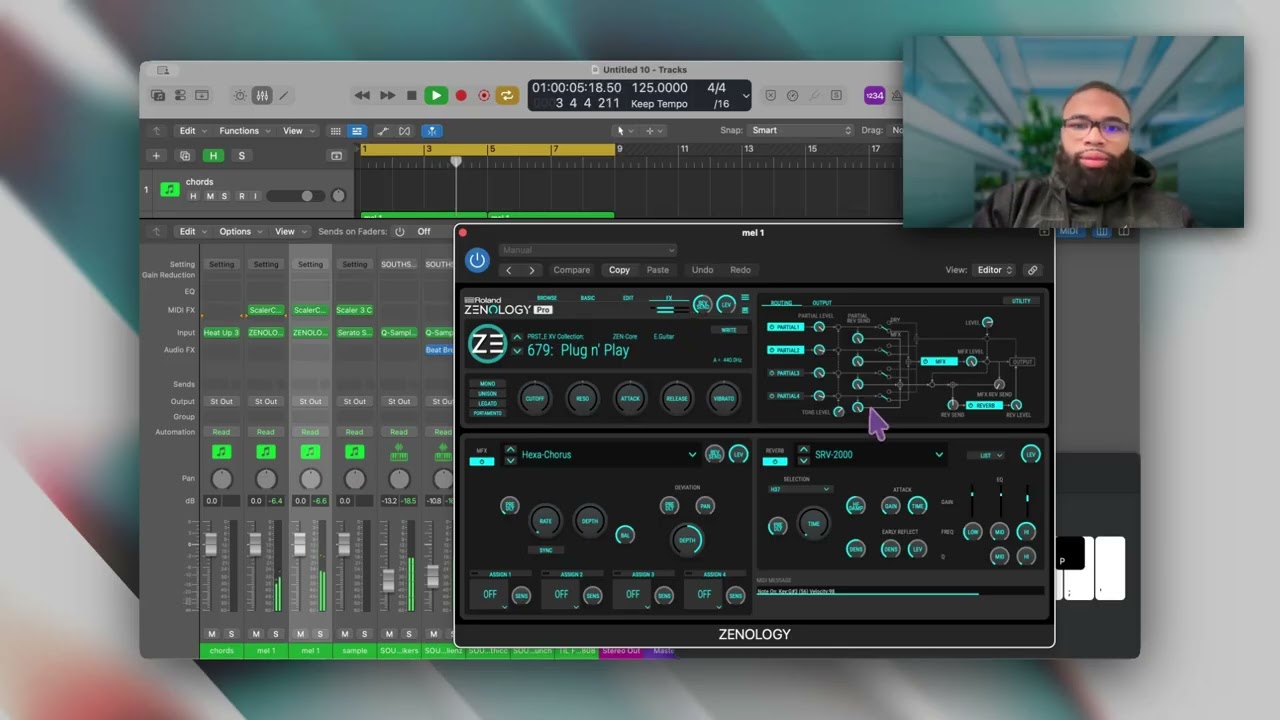Go to the next plugin setting arrow
Screen dimensions: 1280x720
tap(531, 270)
